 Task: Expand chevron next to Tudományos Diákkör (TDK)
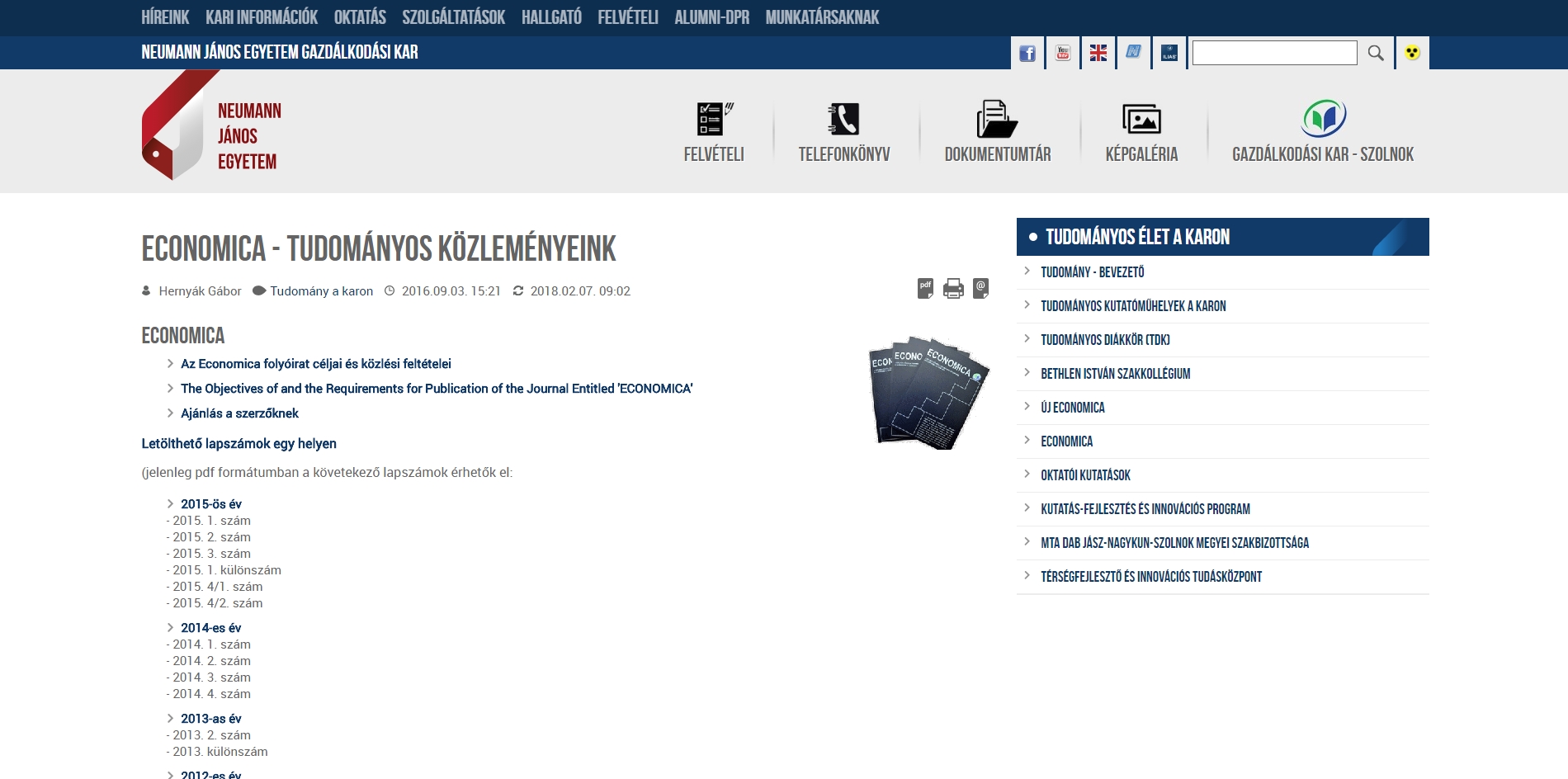1027,338
